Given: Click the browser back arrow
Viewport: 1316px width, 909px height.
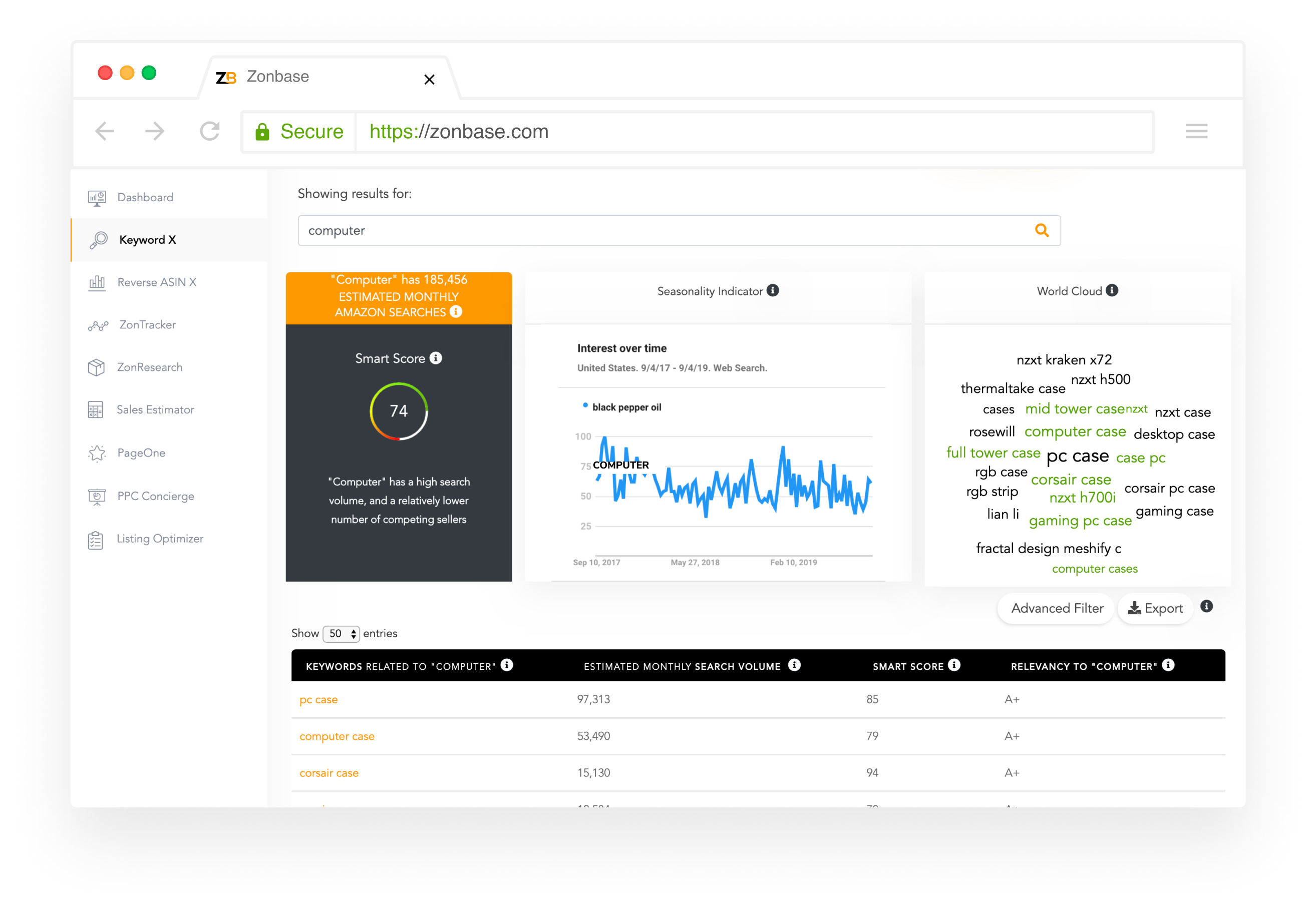Looking at the screenshot, I should 105,131.
